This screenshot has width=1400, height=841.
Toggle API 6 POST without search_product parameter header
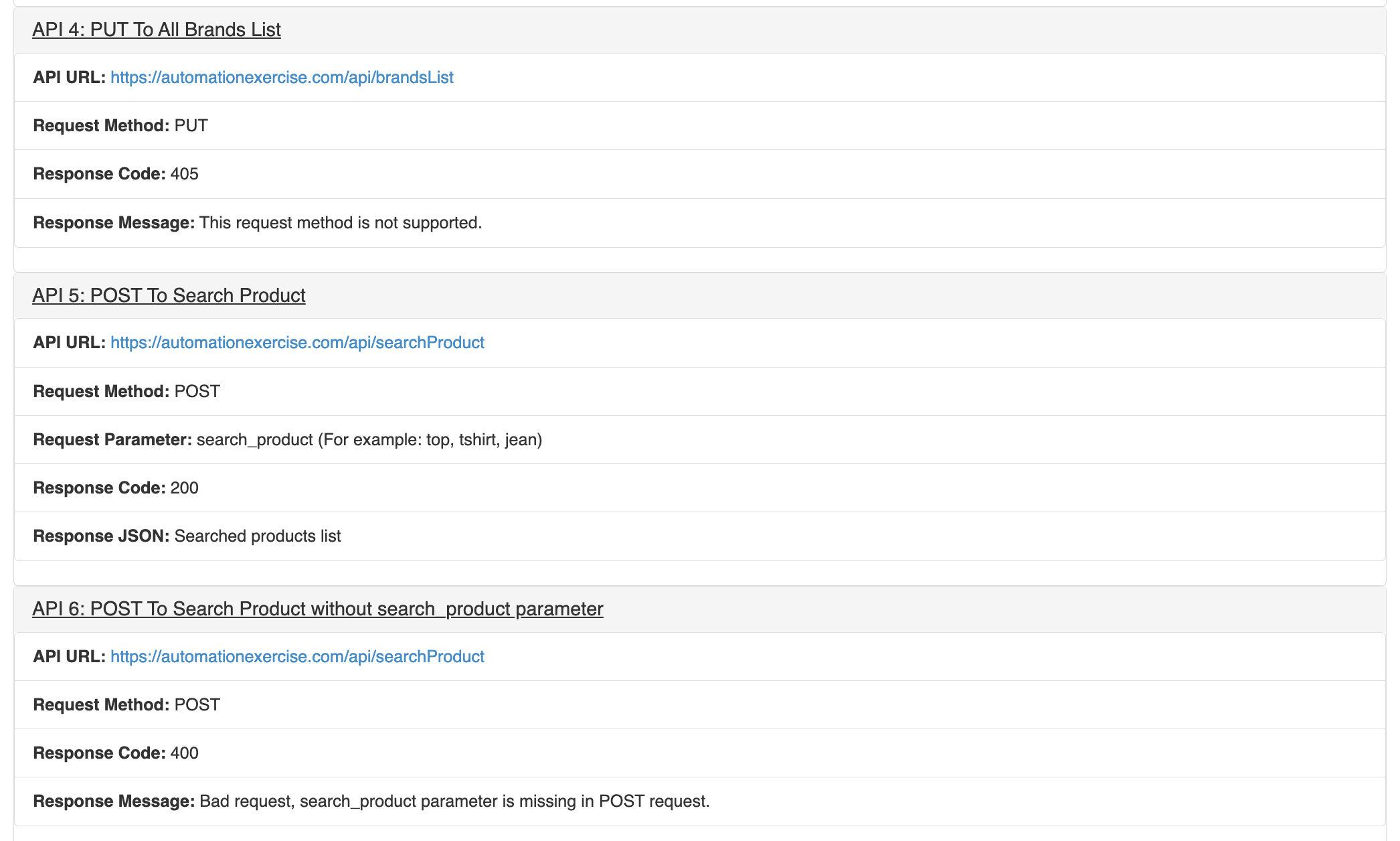(x=317, y=609)
